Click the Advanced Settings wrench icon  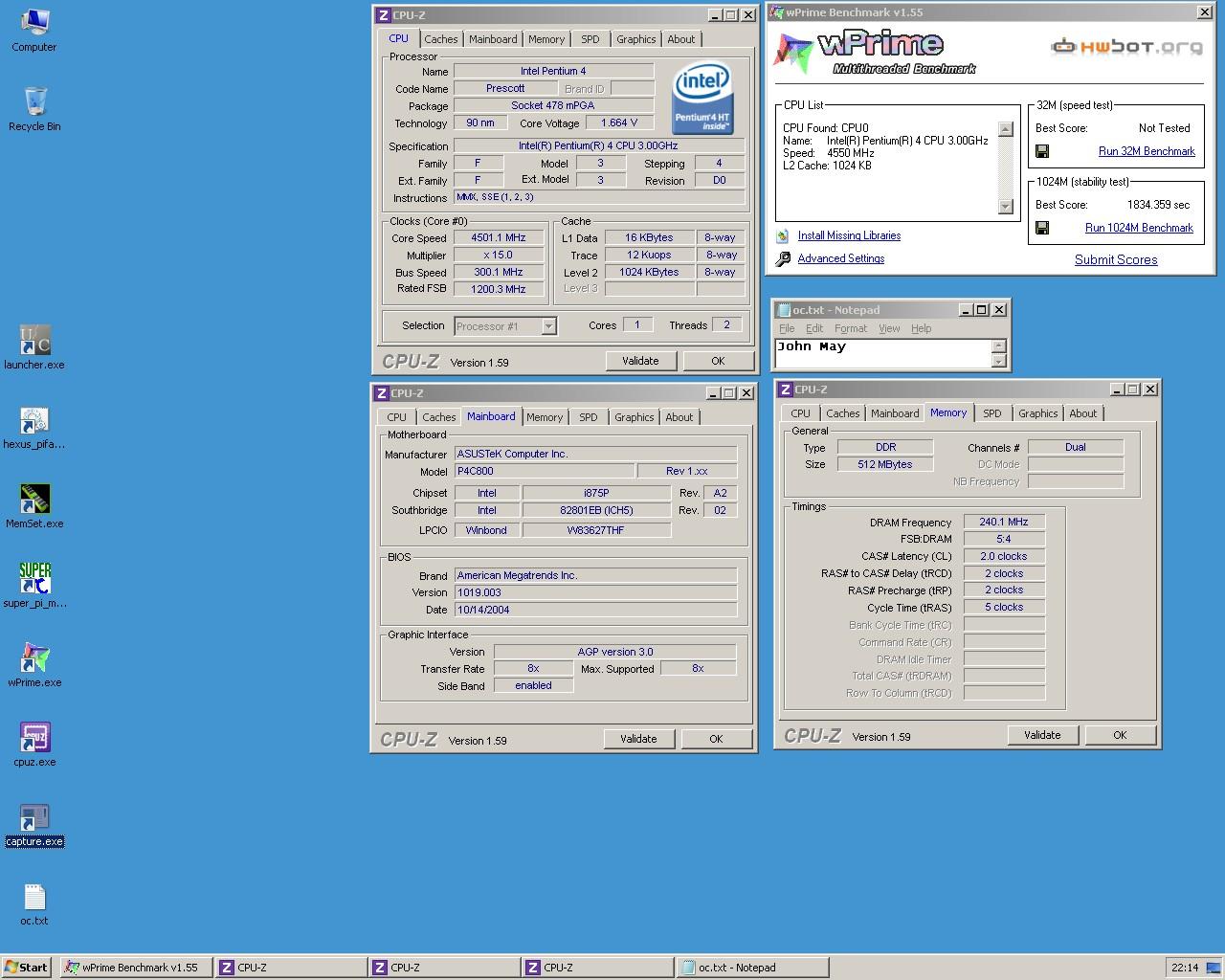pyautogui.click(x=783, y=258)
